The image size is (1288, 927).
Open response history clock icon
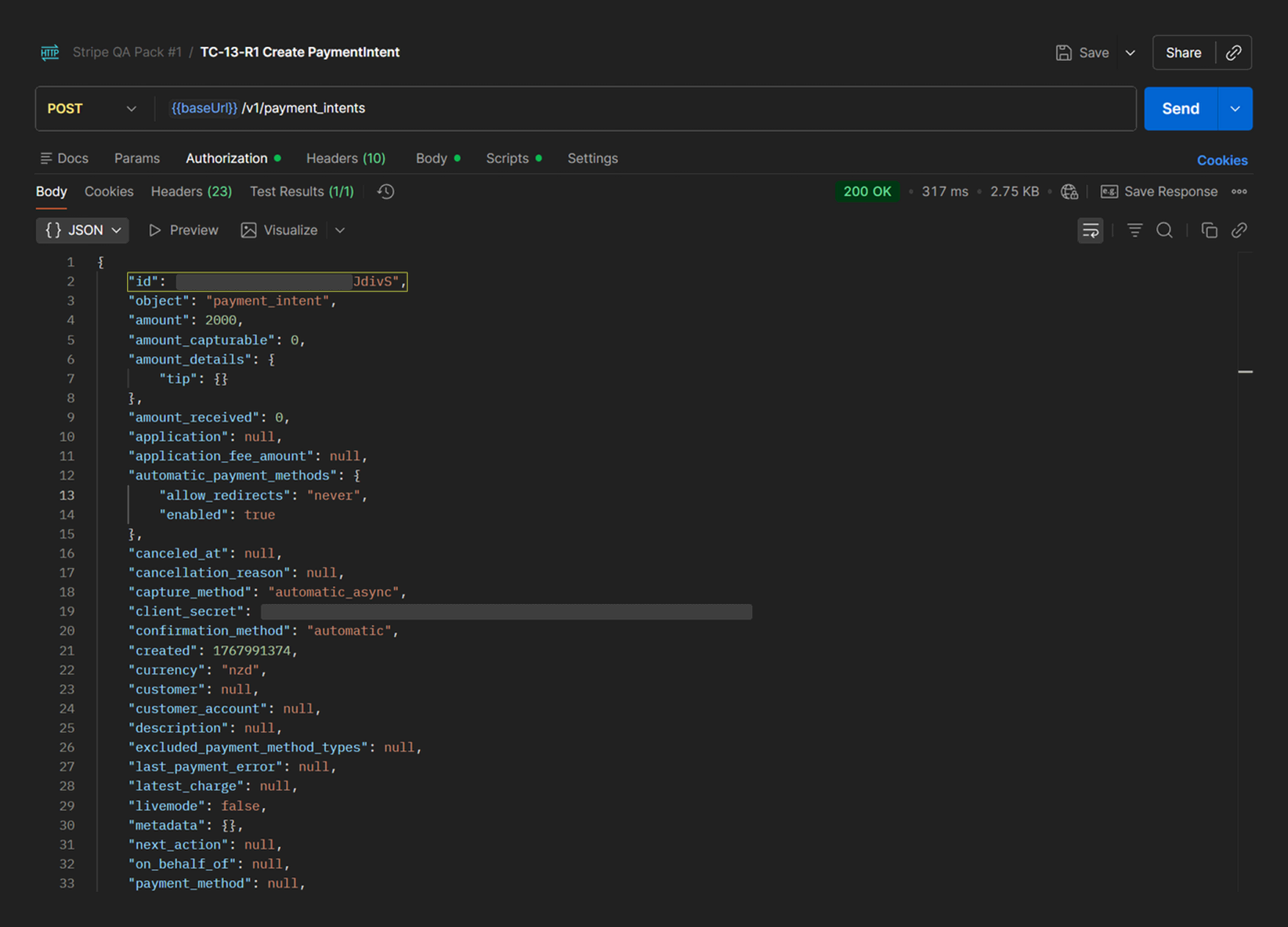pyautogui.click(x=386, y=191)
